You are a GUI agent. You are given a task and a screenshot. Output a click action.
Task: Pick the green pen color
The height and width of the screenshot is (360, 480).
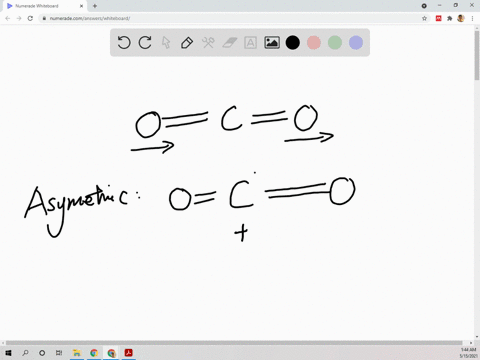[x=335, y=43]
